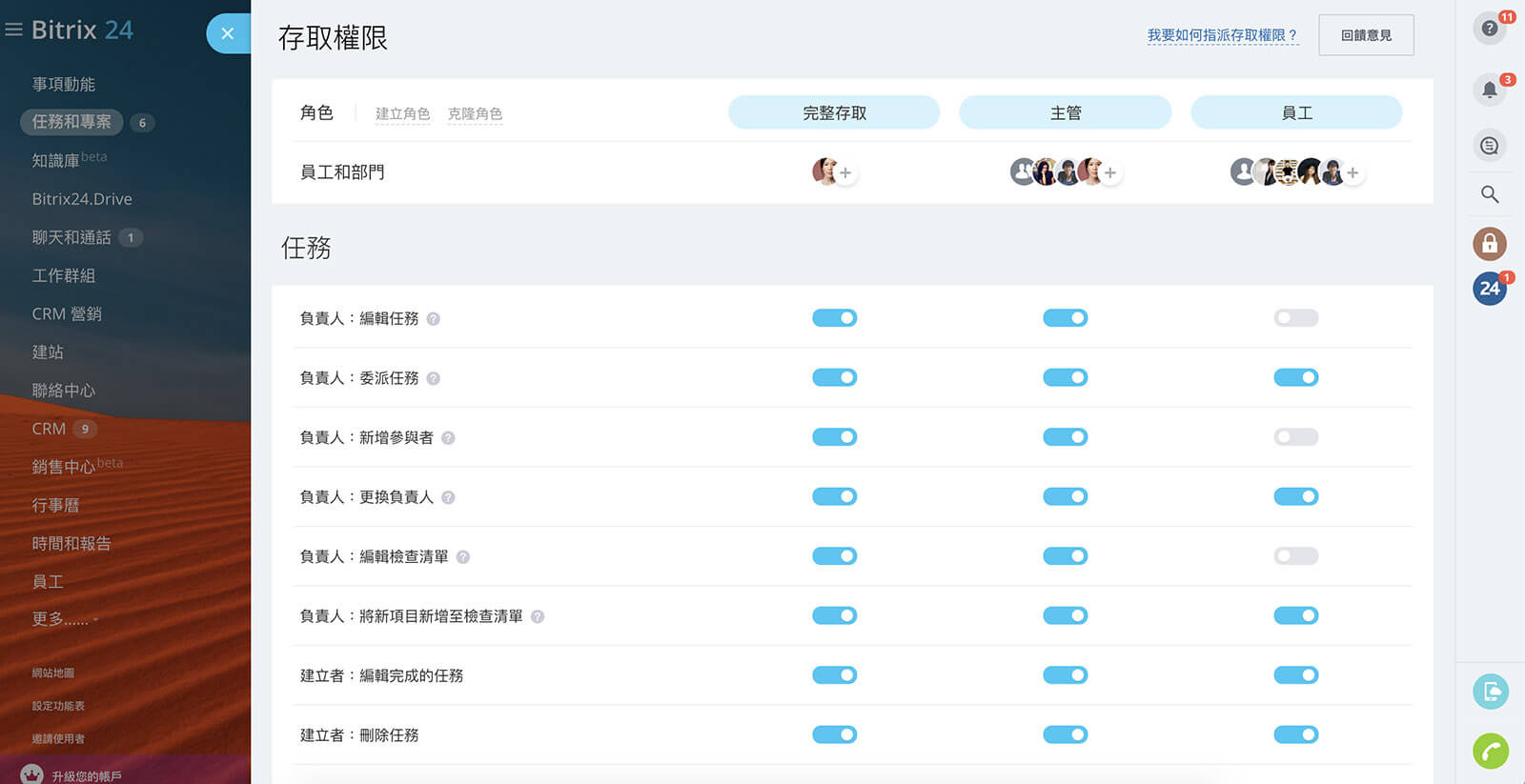Viewport: 1525px width, 784px height.
Task: Click the help icon next to 負責人：新增參與者
Action: 448,438
